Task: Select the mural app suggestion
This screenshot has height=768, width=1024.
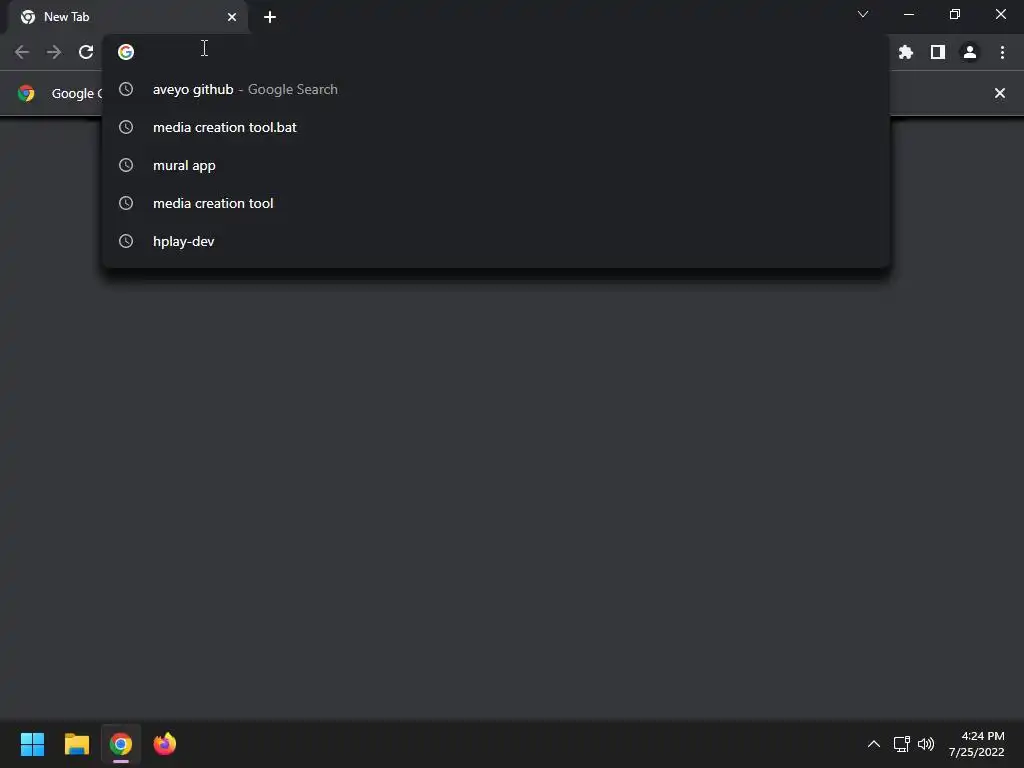Action: pos(496,165)
